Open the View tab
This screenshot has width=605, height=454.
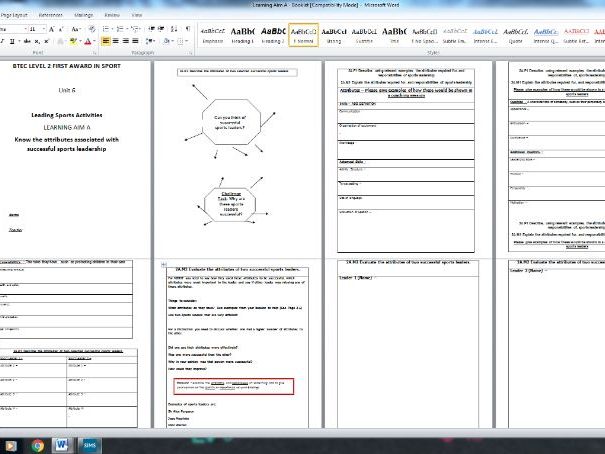137,15
